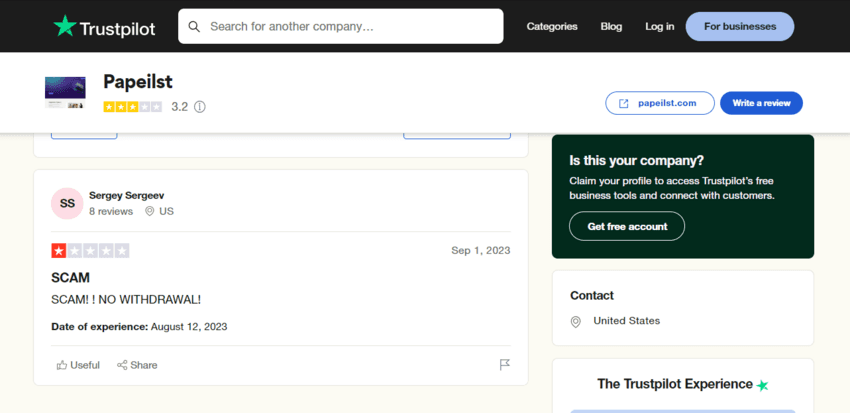Open the Blog menu item
The image size is (850, 413).
611,26
